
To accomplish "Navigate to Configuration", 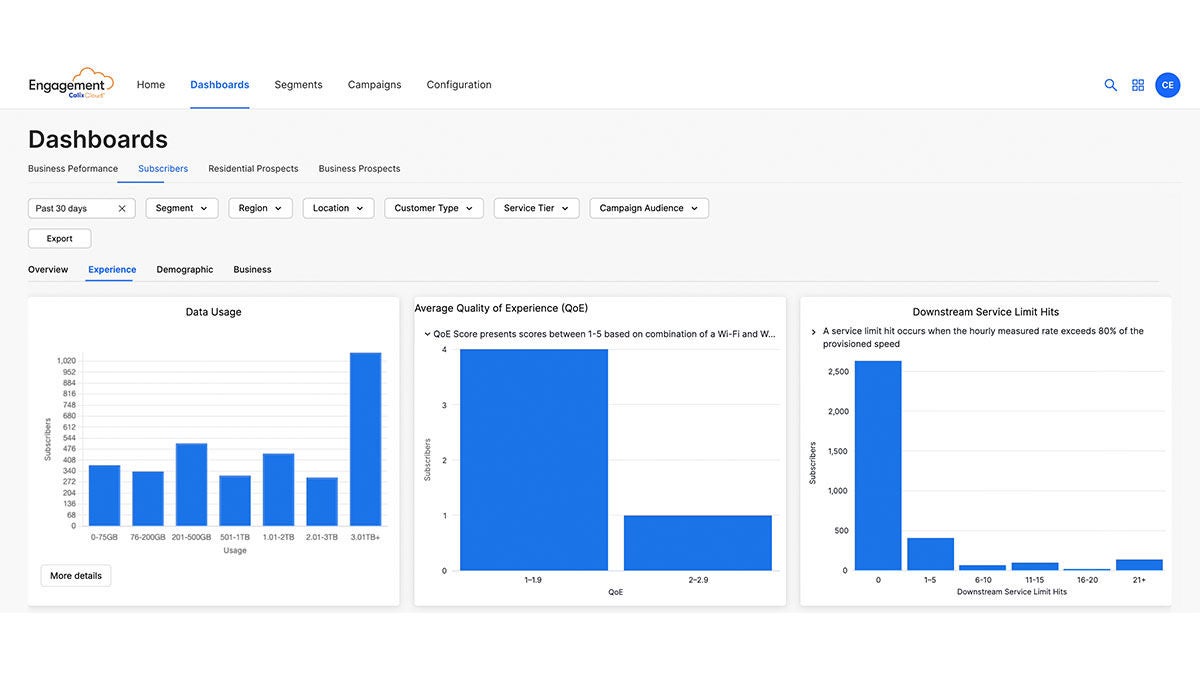I will [x=458, y=85].
